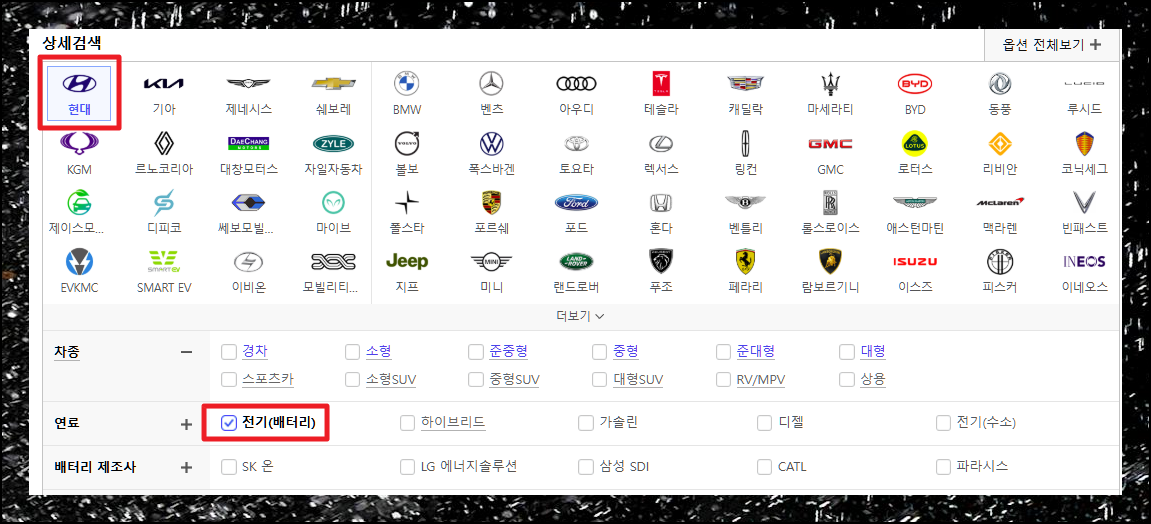1151x524 pixels.
Task: Select the Audi (아우디) rings logo
Action: click(576, 84)
